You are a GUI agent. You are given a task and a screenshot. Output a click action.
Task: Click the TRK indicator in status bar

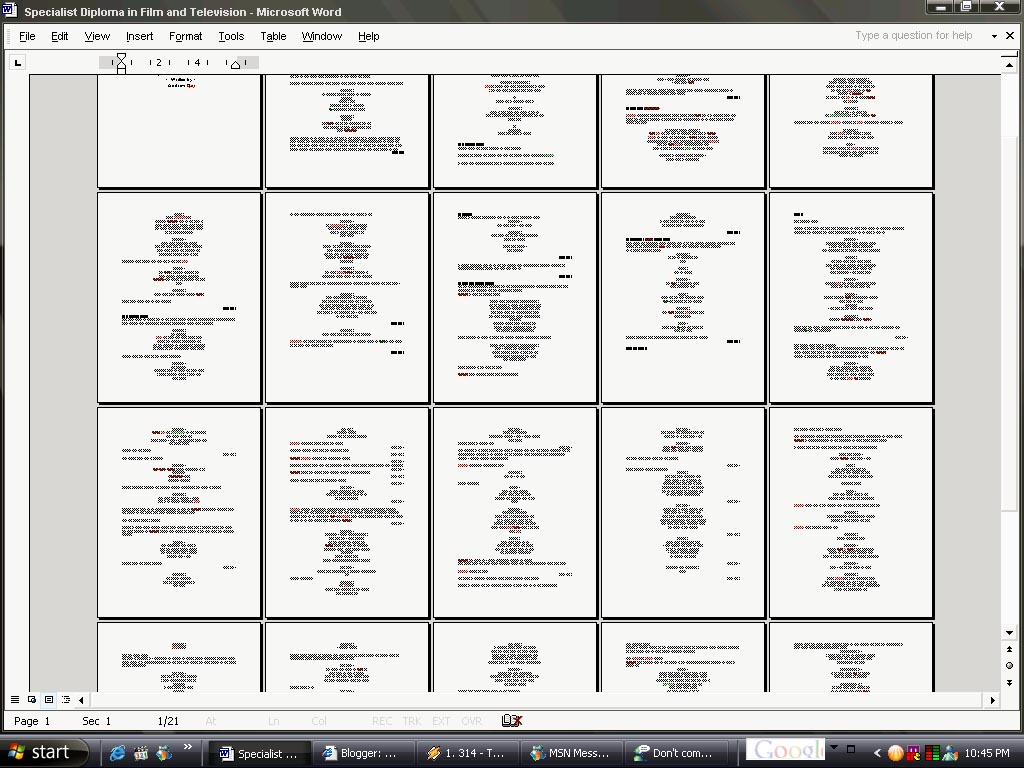411,721
